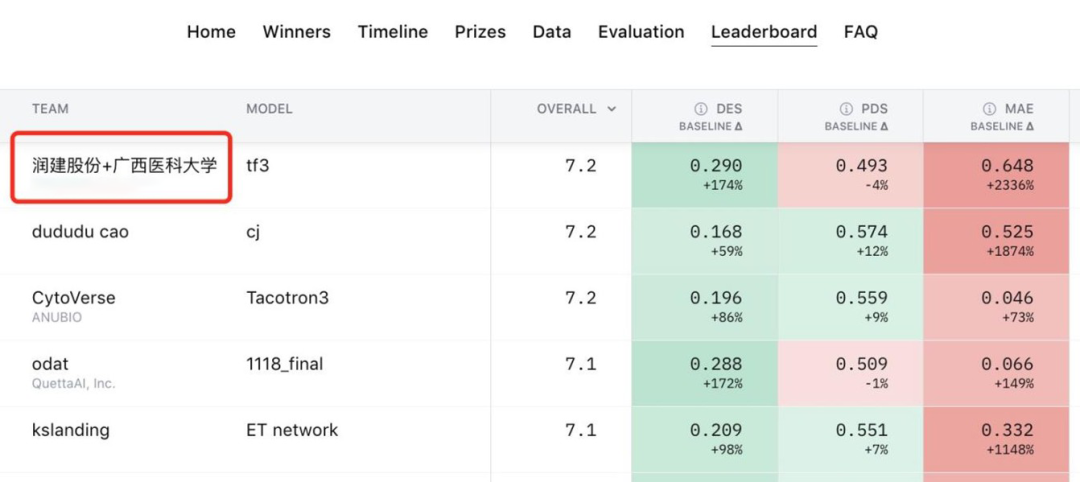
Task: Click the info icon next to DES
Action: click(x=701, y=109)
